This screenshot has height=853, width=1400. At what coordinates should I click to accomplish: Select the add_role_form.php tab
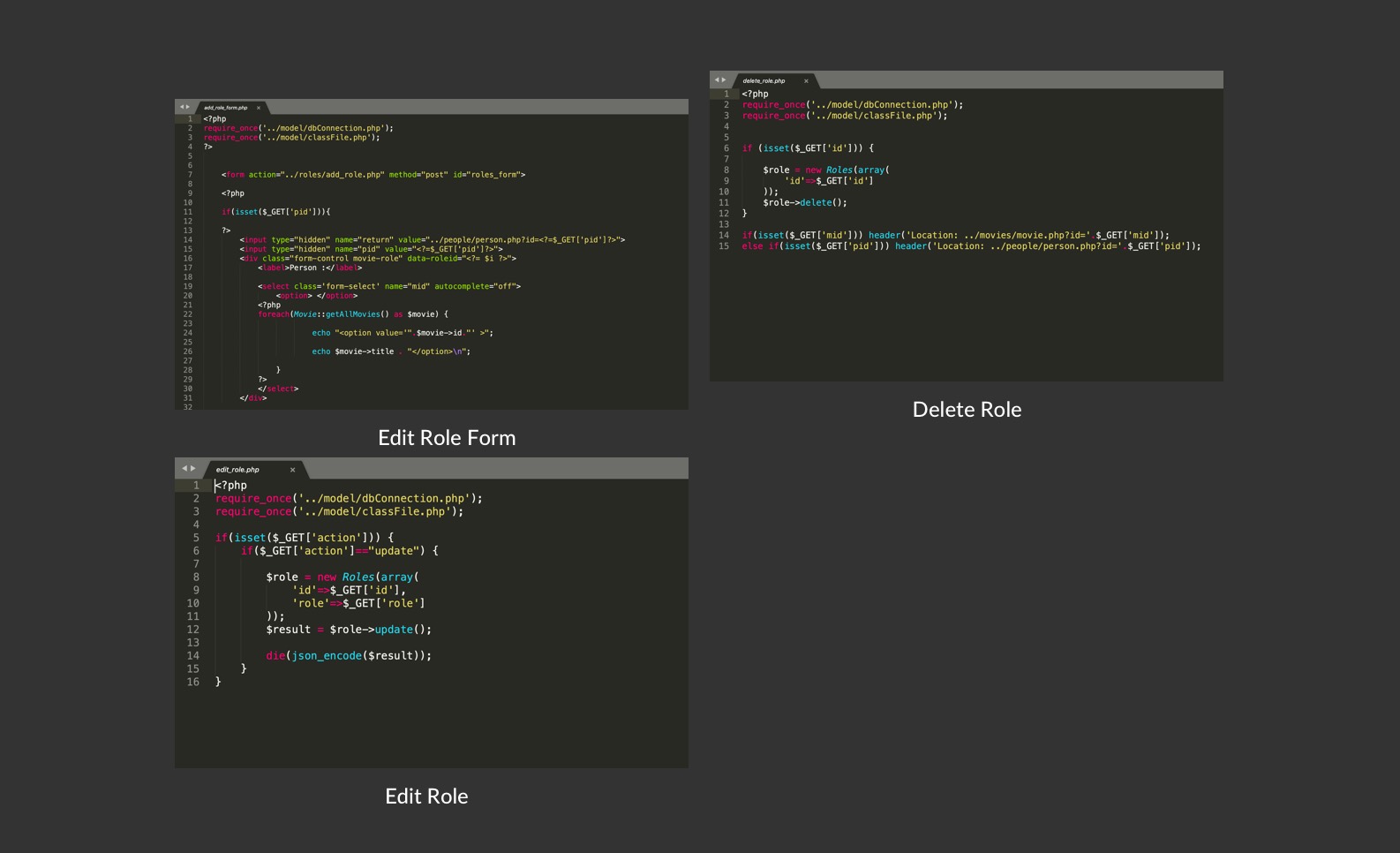coord(226,108)
